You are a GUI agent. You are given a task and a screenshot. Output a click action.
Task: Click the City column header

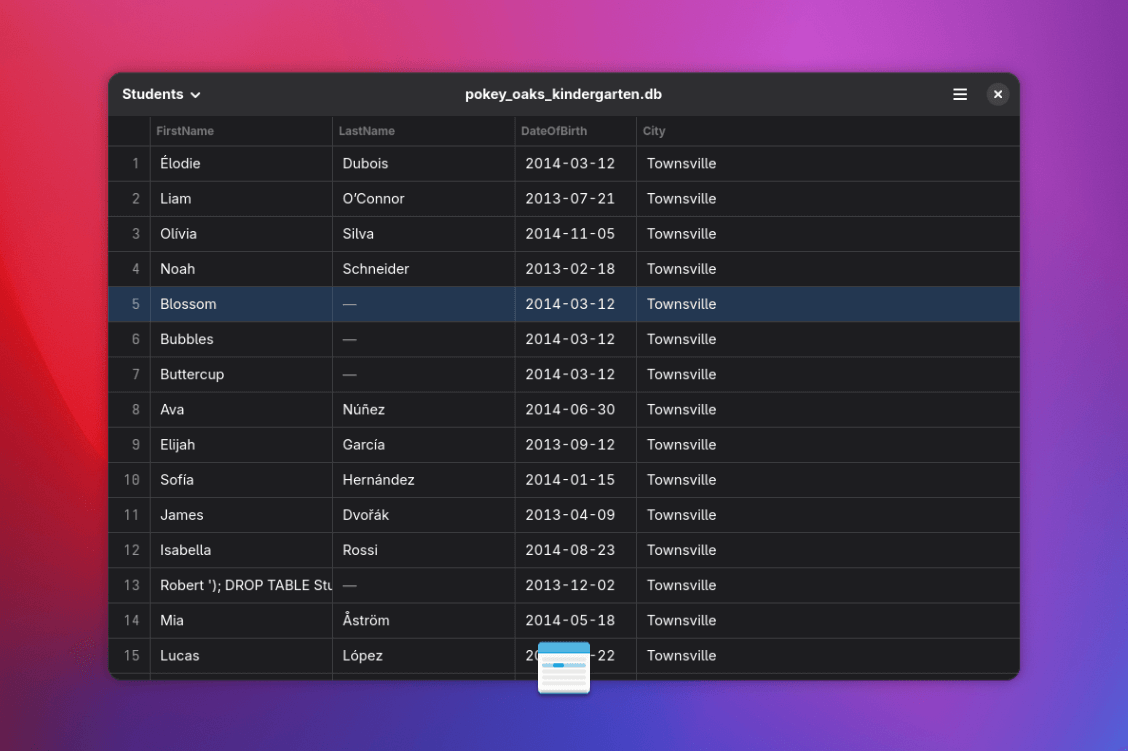654,131
